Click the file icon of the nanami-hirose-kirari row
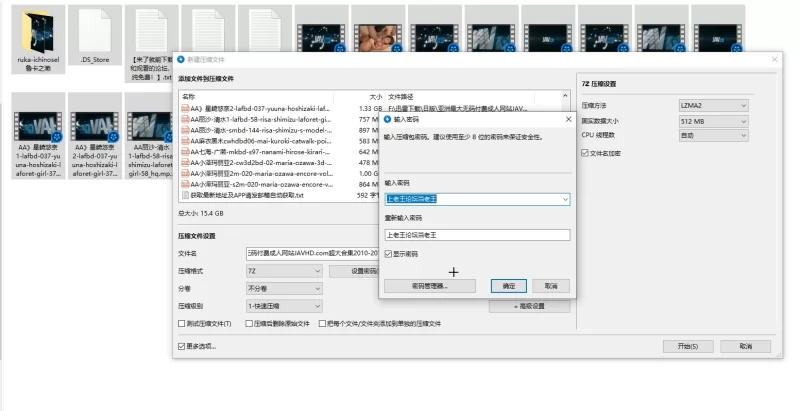 (185, 152)
